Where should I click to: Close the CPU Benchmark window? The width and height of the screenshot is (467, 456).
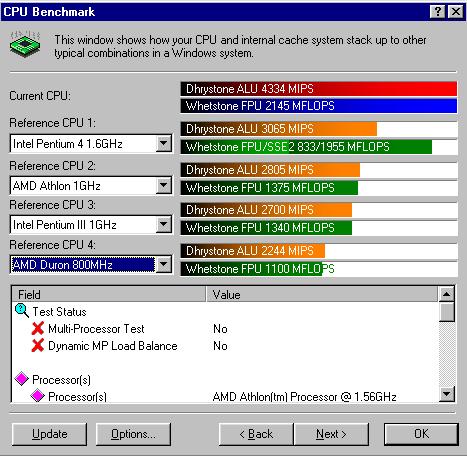[456, 12]
